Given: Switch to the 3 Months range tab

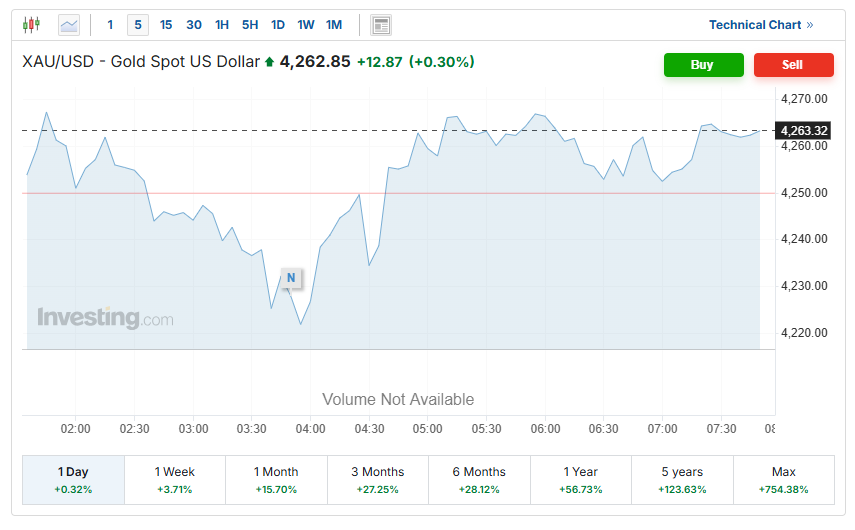Looking at the screenshot, I should (378, 480).
